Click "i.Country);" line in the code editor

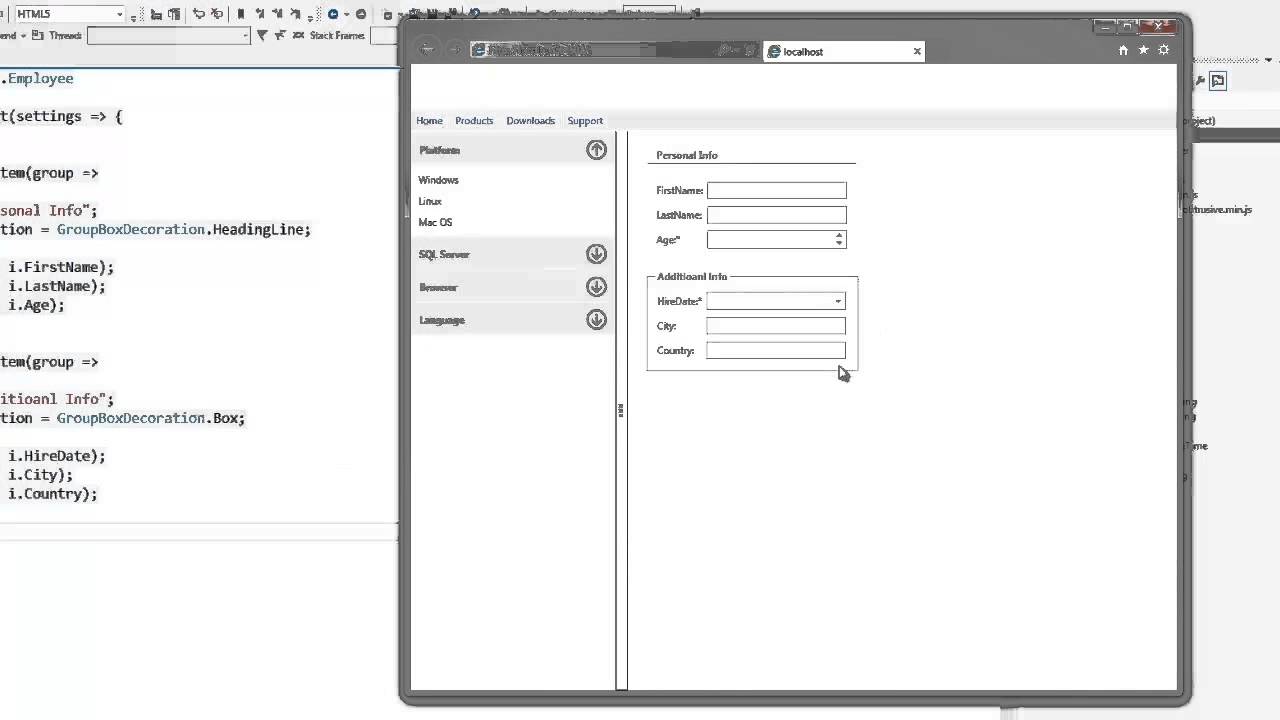coord(53,494)
